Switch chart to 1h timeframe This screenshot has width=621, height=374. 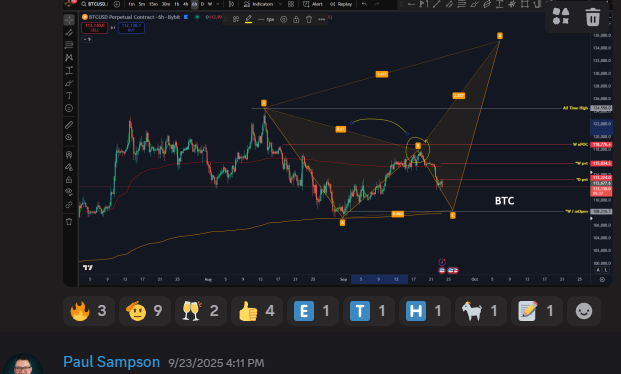177,4
